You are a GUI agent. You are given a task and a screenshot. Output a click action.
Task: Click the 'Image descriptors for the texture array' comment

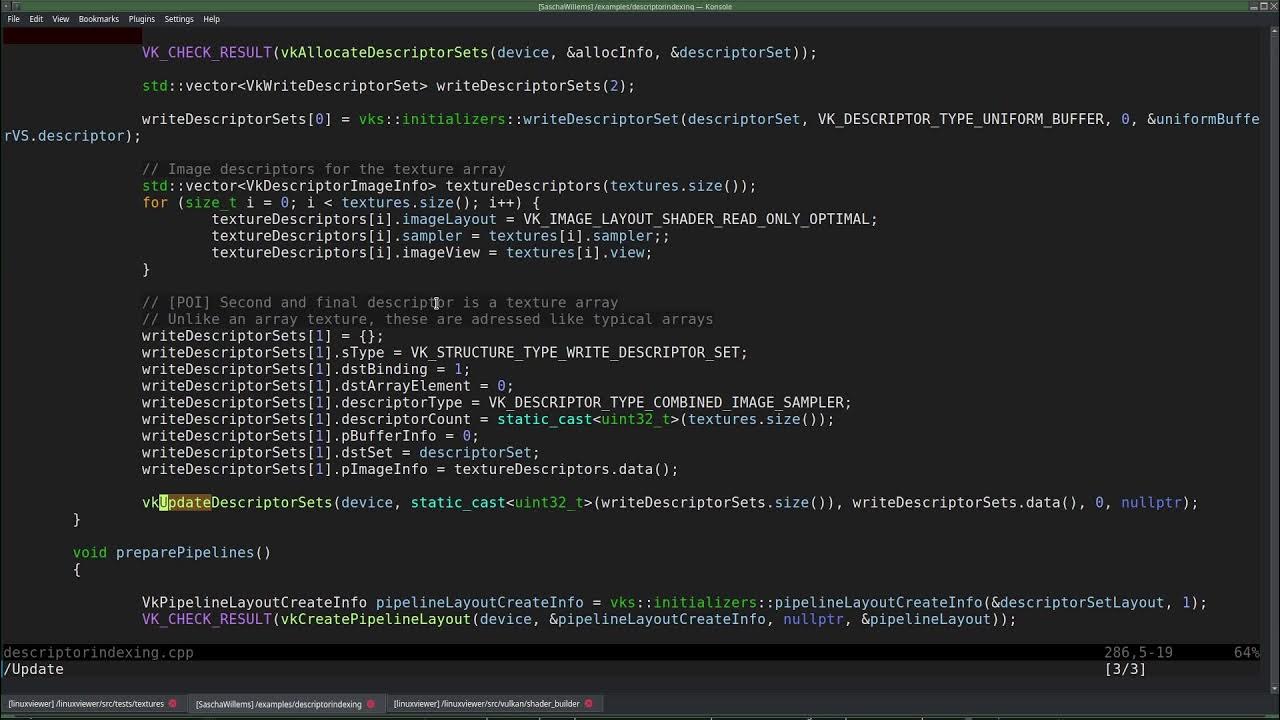click(x=324, y=169)
